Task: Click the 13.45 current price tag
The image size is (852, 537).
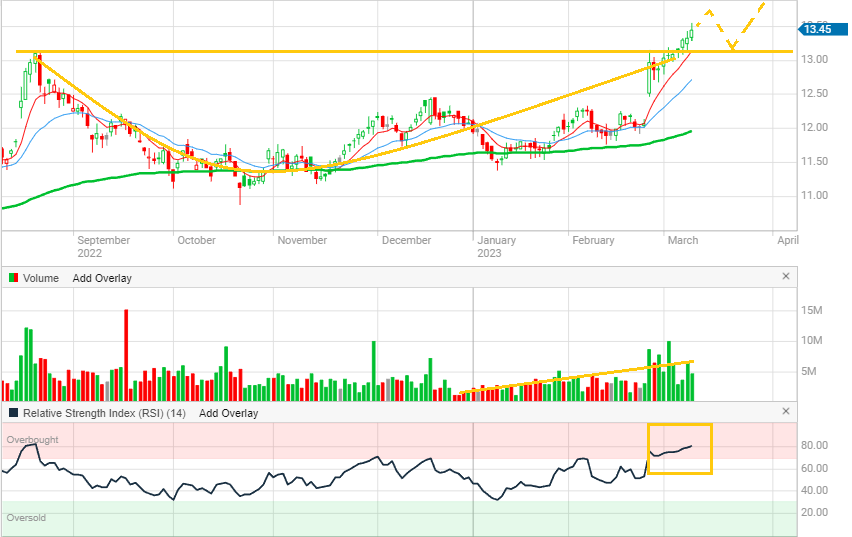Action: 814,29
